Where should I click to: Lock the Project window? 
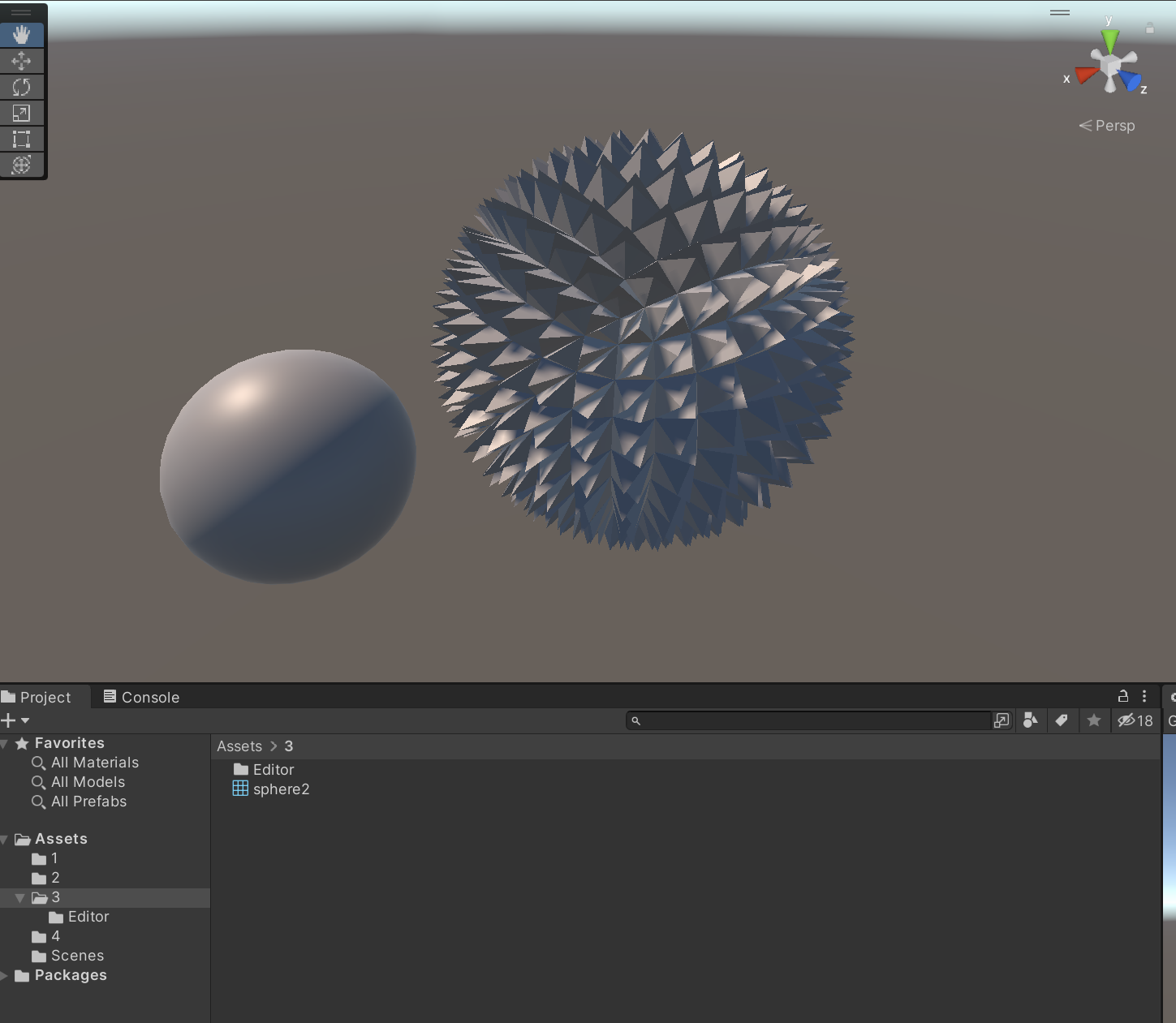tap(1123, 696)
